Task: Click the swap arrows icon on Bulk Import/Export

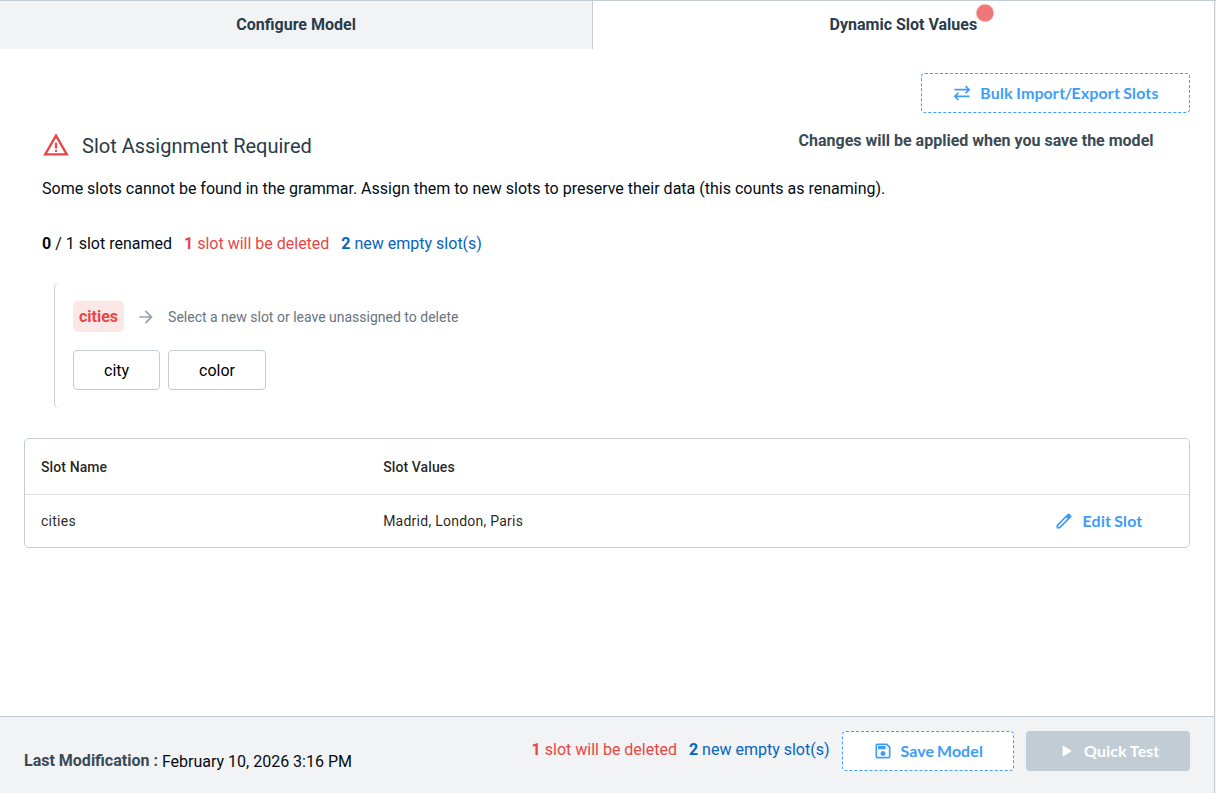Action: tap(962, 93)
